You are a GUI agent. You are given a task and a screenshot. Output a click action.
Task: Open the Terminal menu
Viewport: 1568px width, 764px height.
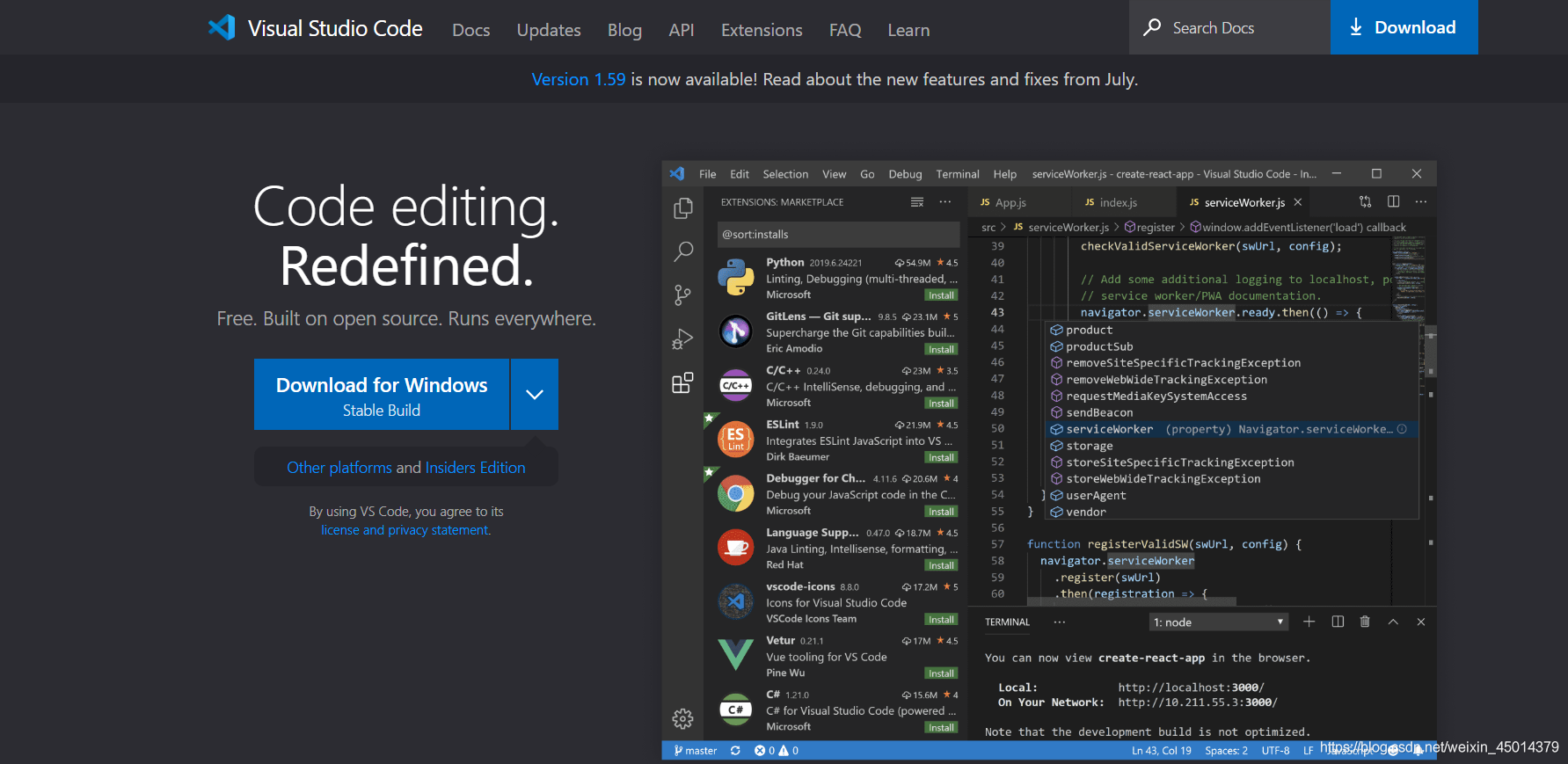958,174
